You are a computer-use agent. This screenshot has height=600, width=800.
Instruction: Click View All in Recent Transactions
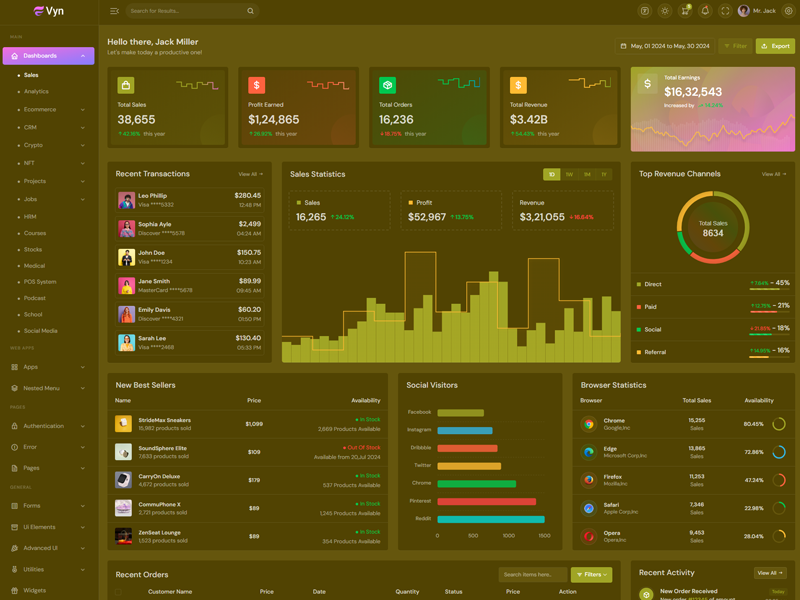pyautogui.click(x=250, y=174)
